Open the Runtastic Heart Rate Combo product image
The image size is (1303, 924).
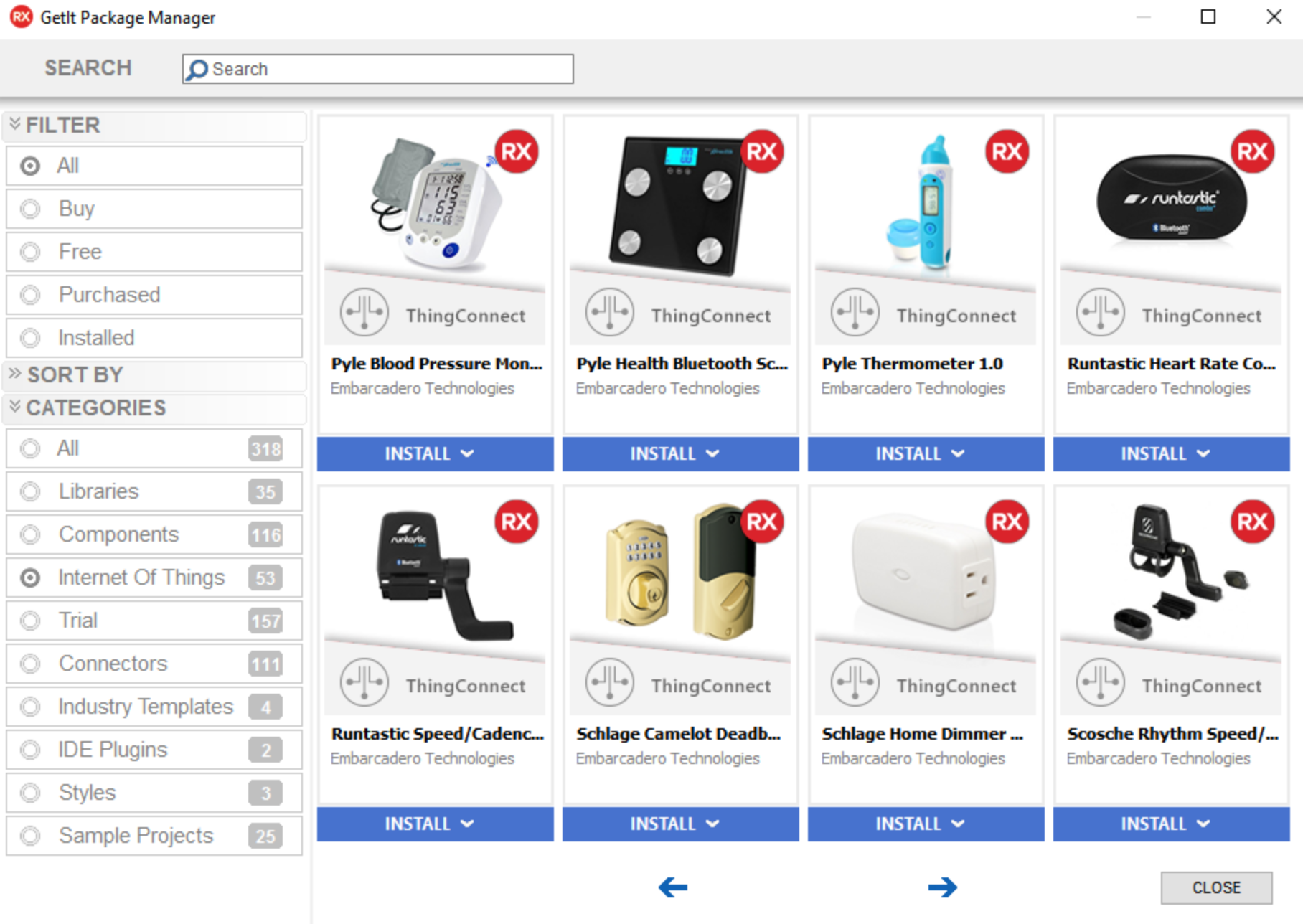point(1171,197)
